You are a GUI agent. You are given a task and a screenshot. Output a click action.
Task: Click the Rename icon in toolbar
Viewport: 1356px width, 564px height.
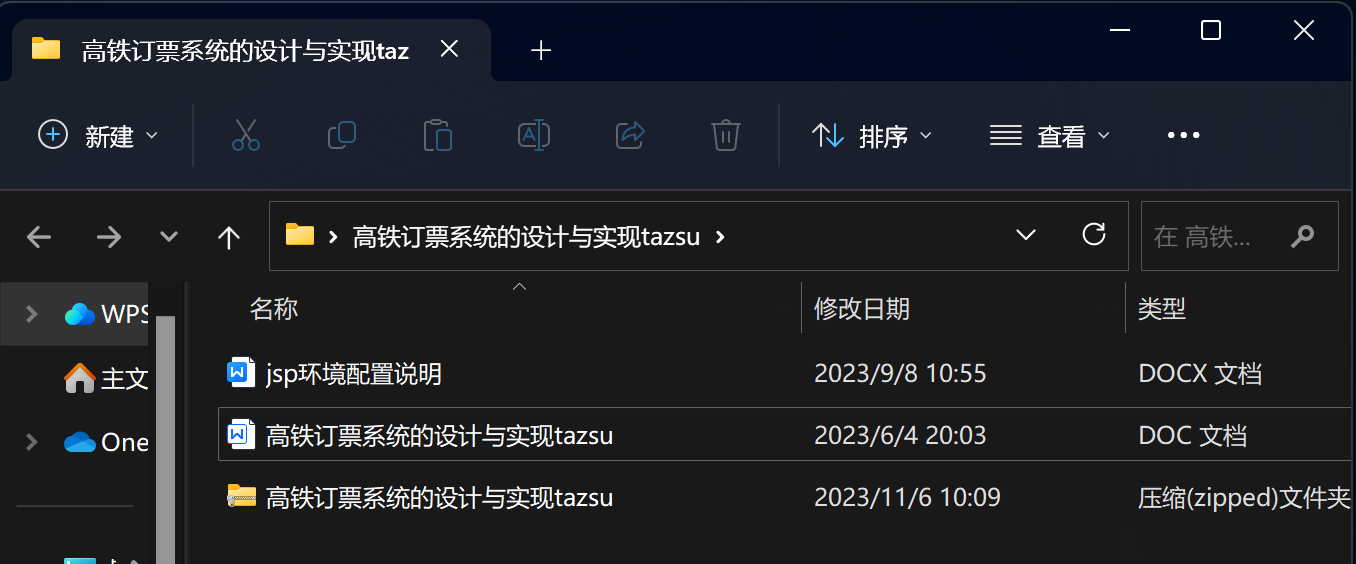(534, 135)
